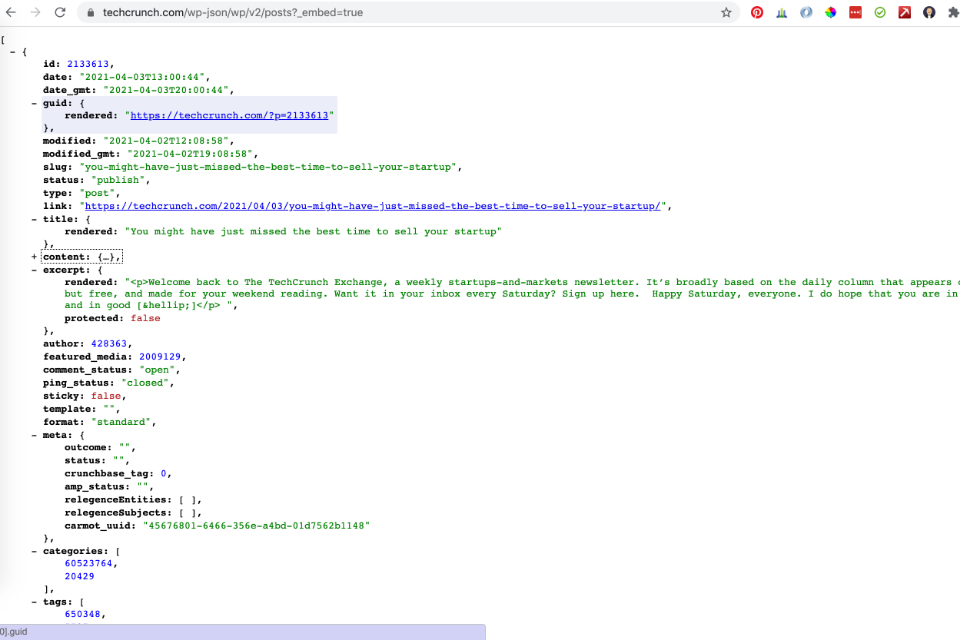Open the Extensions puzzle piece menu
This screenshot has height=640, width=960.
pos(953,12)
